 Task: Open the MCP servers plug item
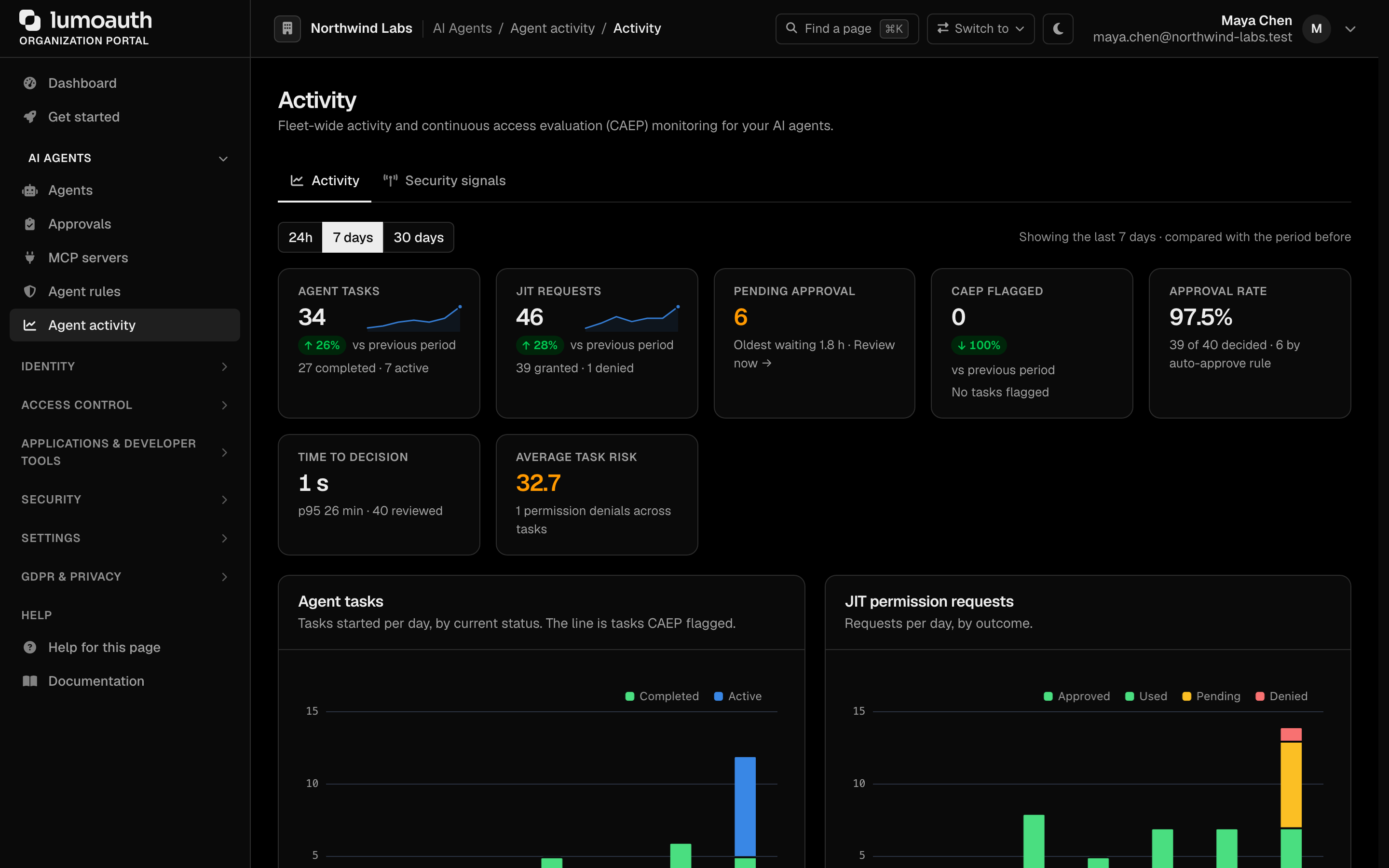(x=124, y=258)
